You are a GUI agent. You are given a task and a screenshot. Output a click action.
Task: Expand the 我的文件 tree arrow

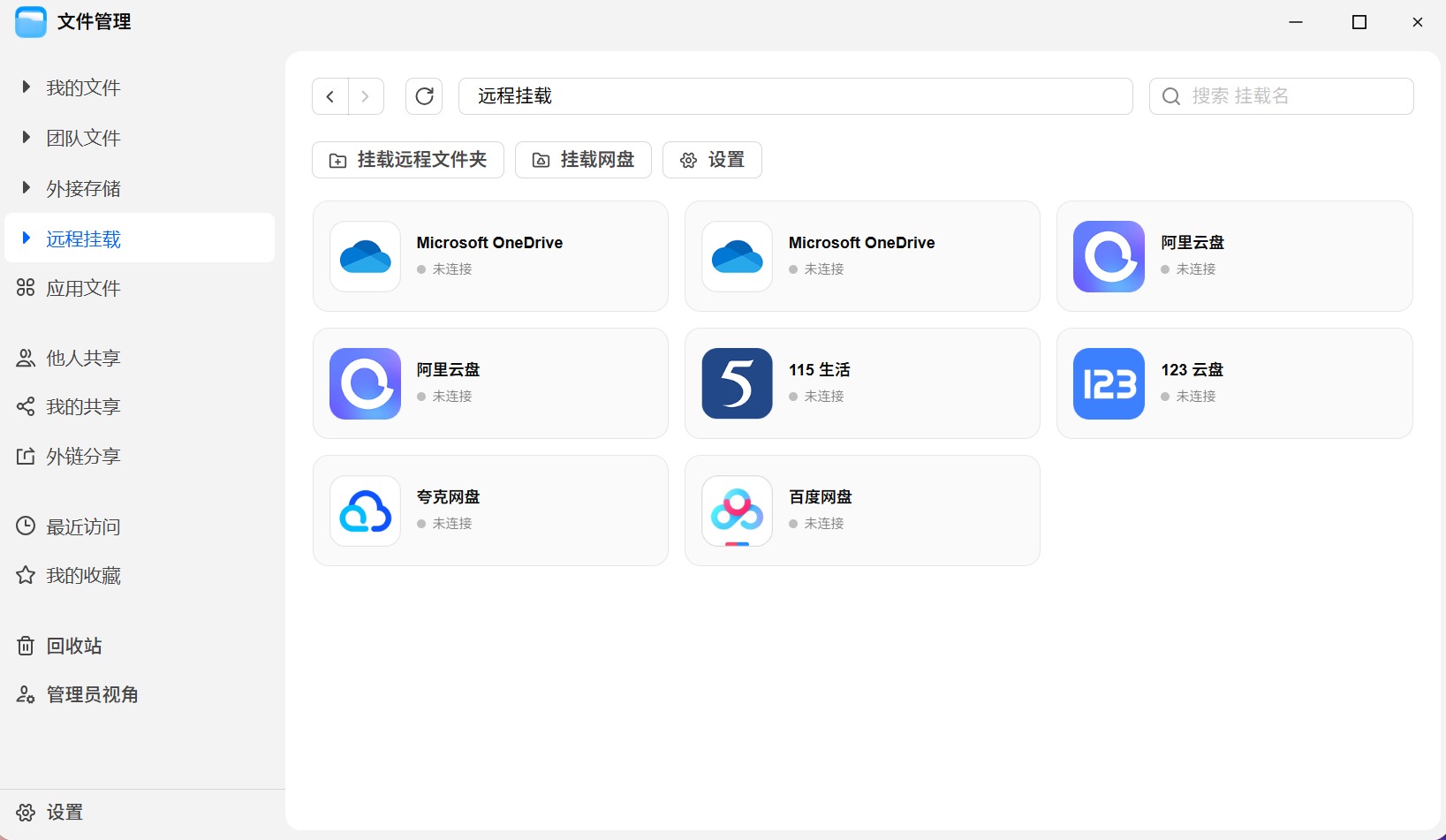26,87
